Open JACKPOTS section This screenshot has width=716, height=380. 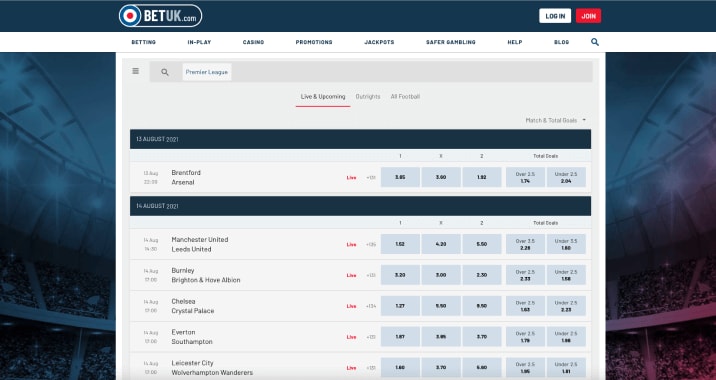tap(379, 42)
